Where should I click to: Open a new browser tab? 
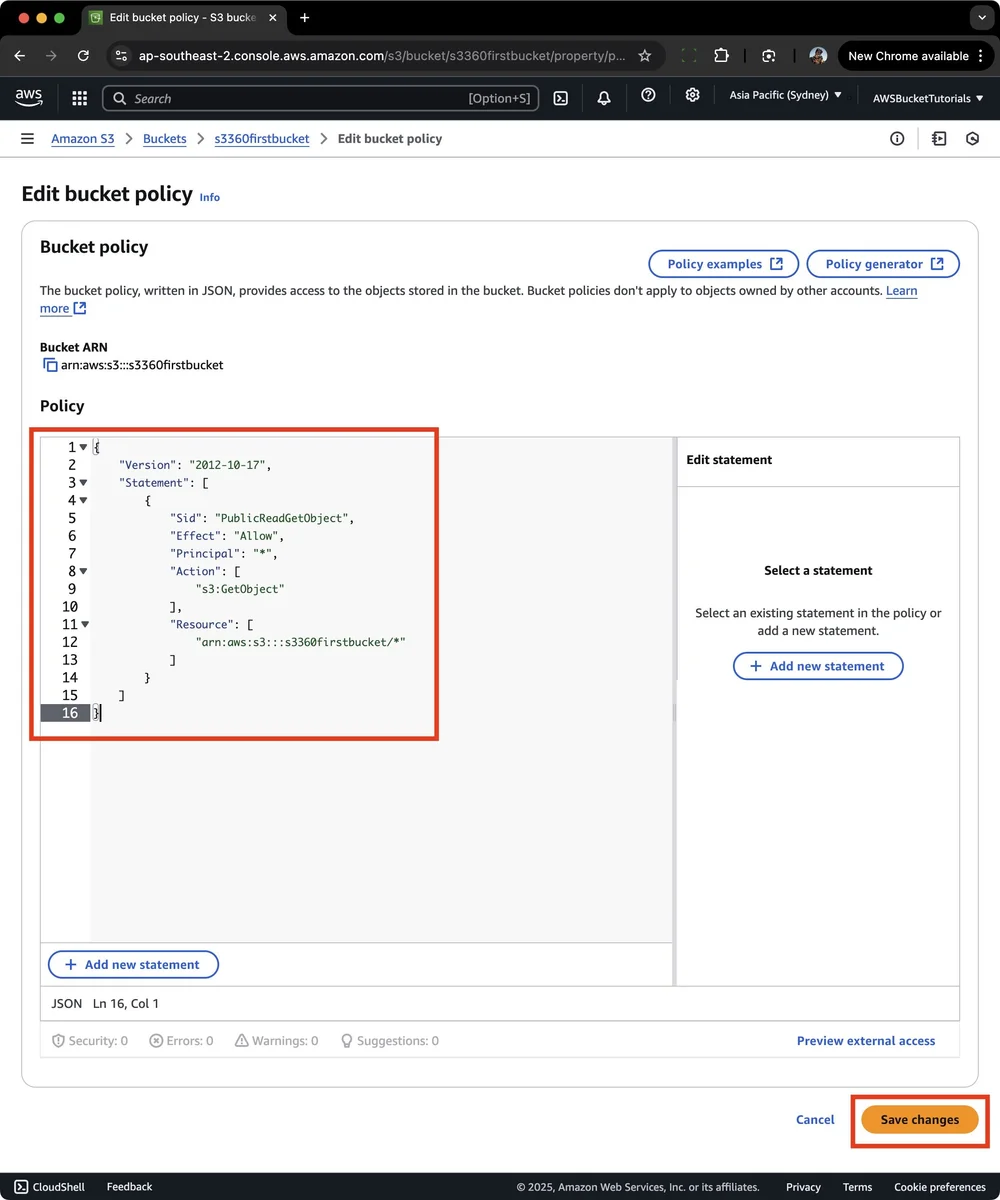pos(304,18)
